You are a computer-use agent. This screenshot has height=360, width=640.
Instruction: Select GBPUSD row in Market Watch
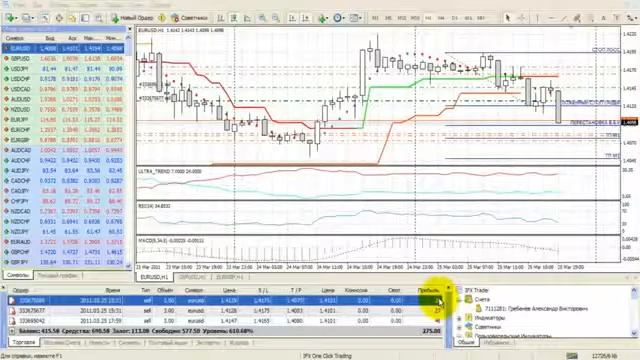(63, 58)
